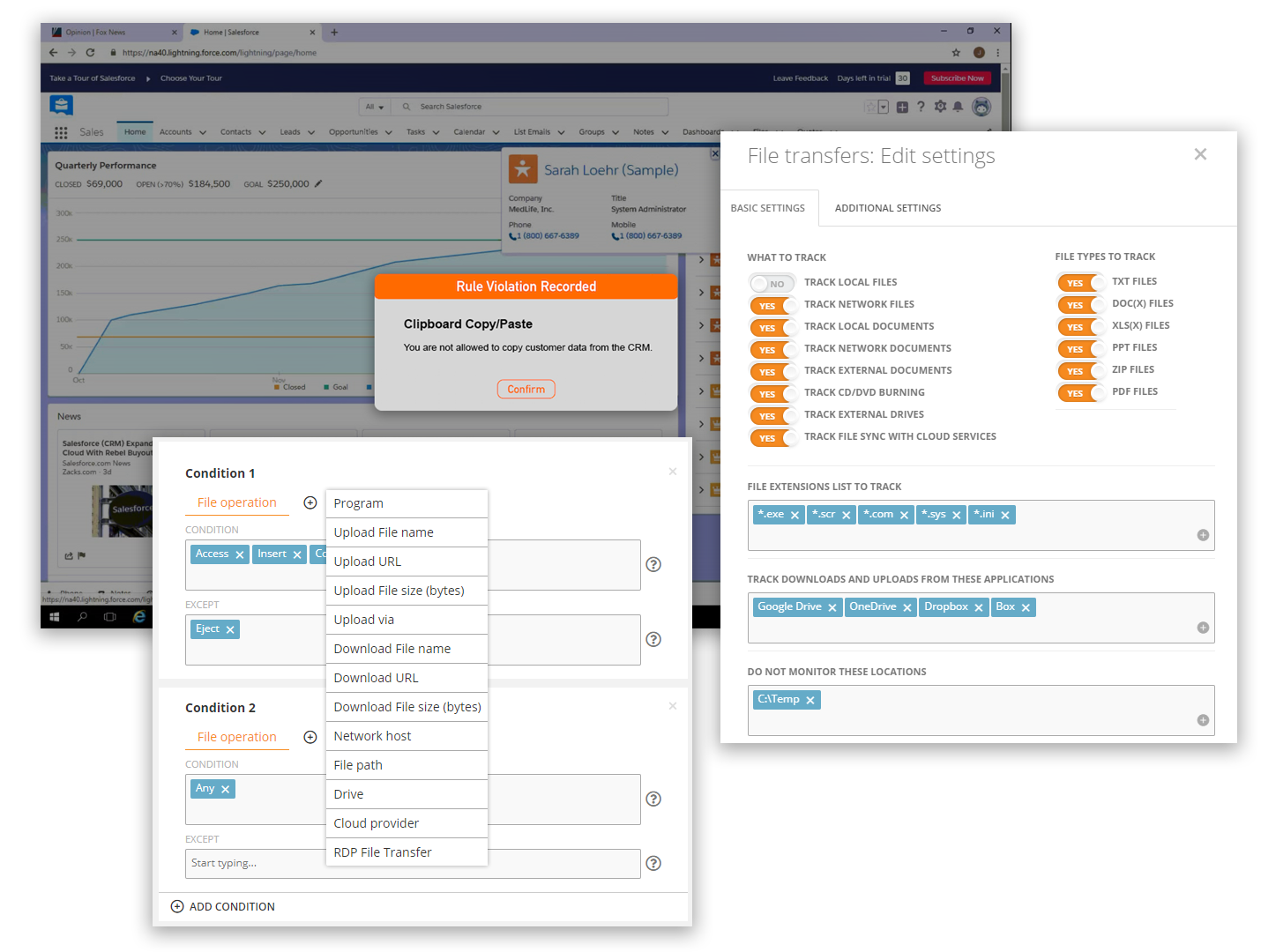This screenshot has width=1261, height=952.
Task: Open the user avatar profile icon
Action: tap(981, 106)
